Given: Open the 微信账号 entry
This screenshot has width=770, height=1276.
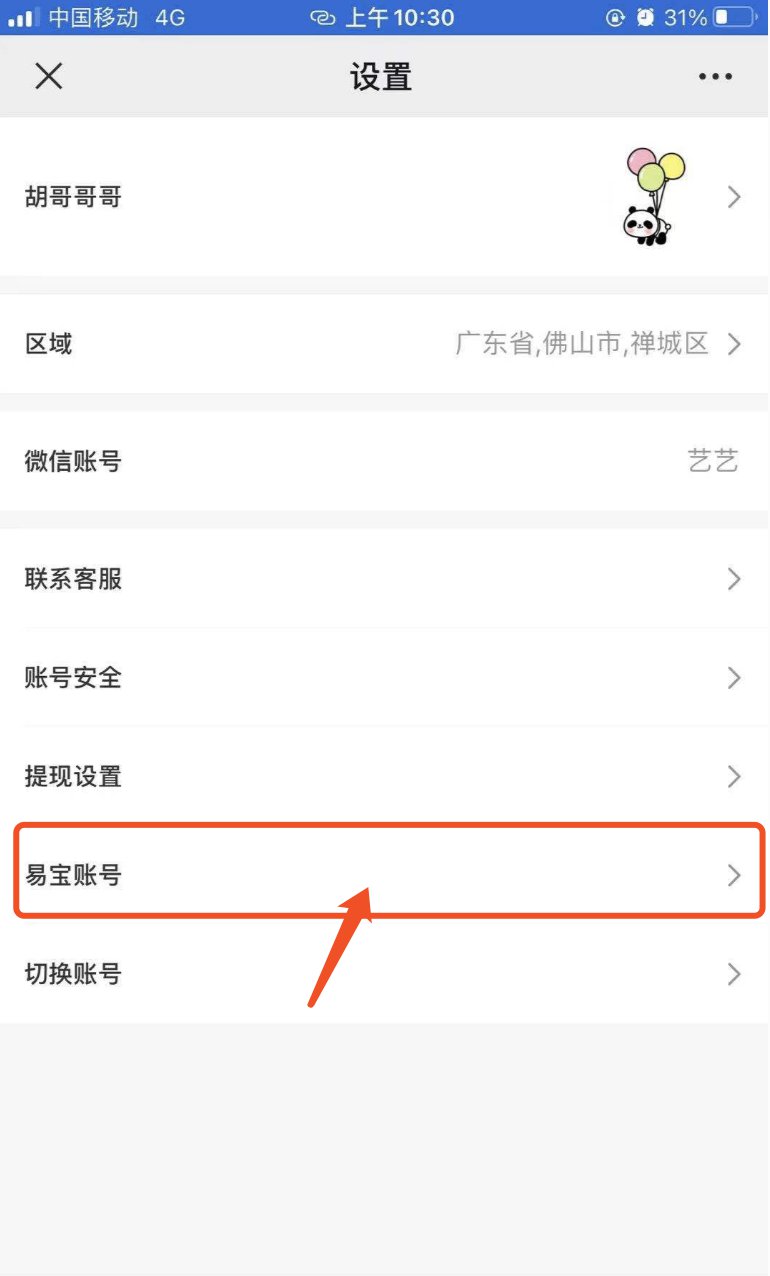Looking at the screenshot, I should pos(385,461).
